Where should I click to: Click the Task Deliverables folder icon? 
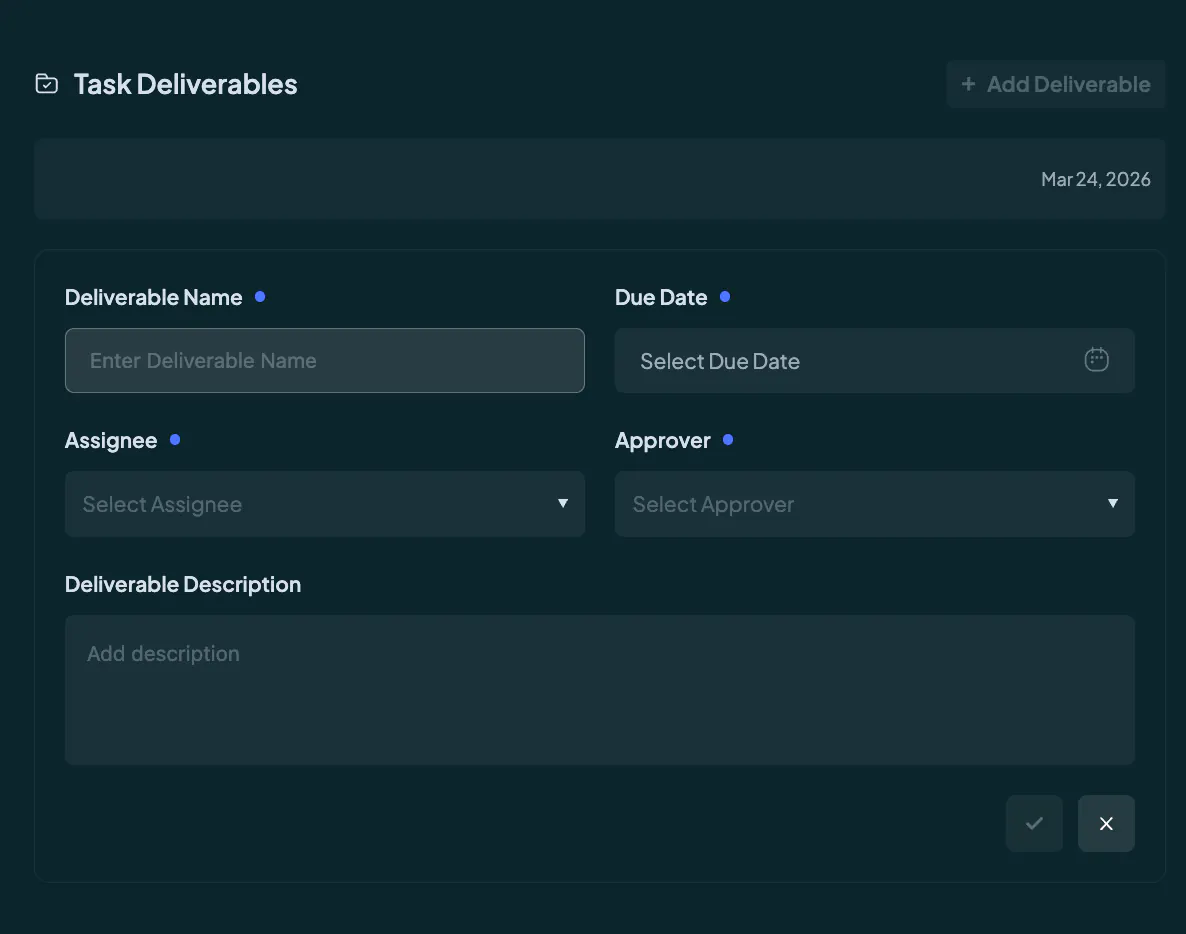tap(47, 84)
